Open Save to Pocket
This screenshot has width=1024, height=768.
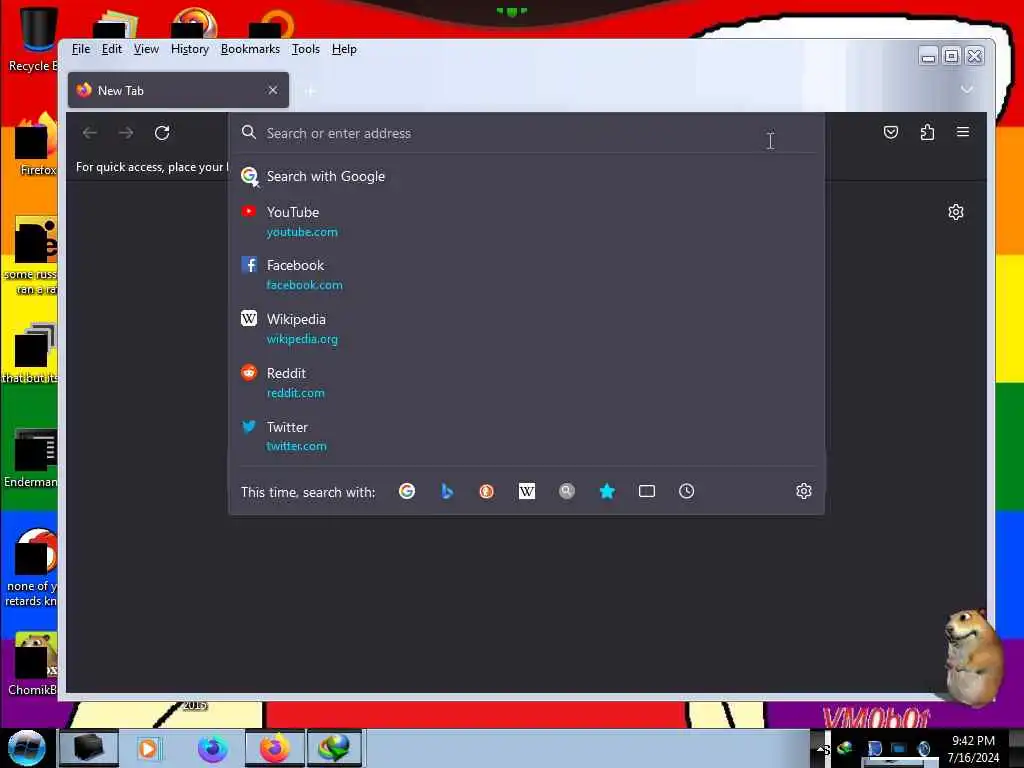(891, 133)
